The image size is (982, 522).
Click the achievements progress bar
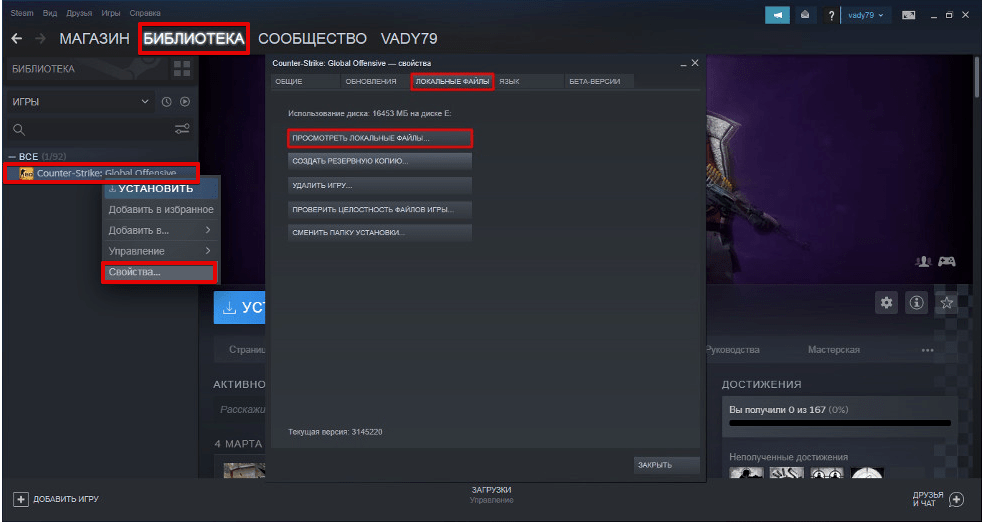[839, 424]
